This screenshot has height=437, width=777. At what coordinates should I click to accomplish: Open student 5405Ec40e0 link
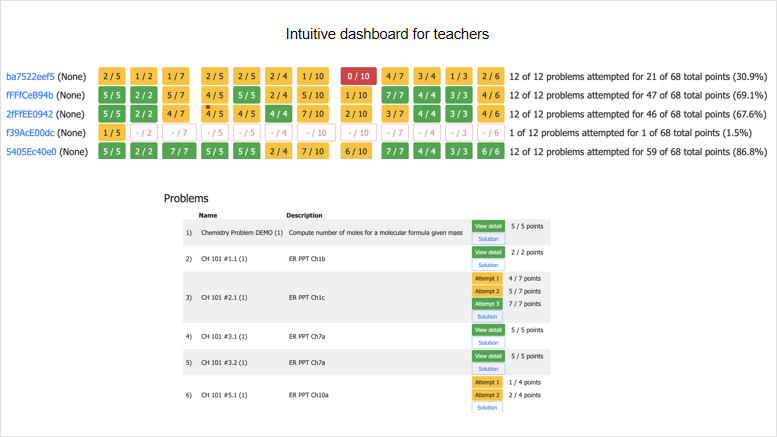click(30, 152)
